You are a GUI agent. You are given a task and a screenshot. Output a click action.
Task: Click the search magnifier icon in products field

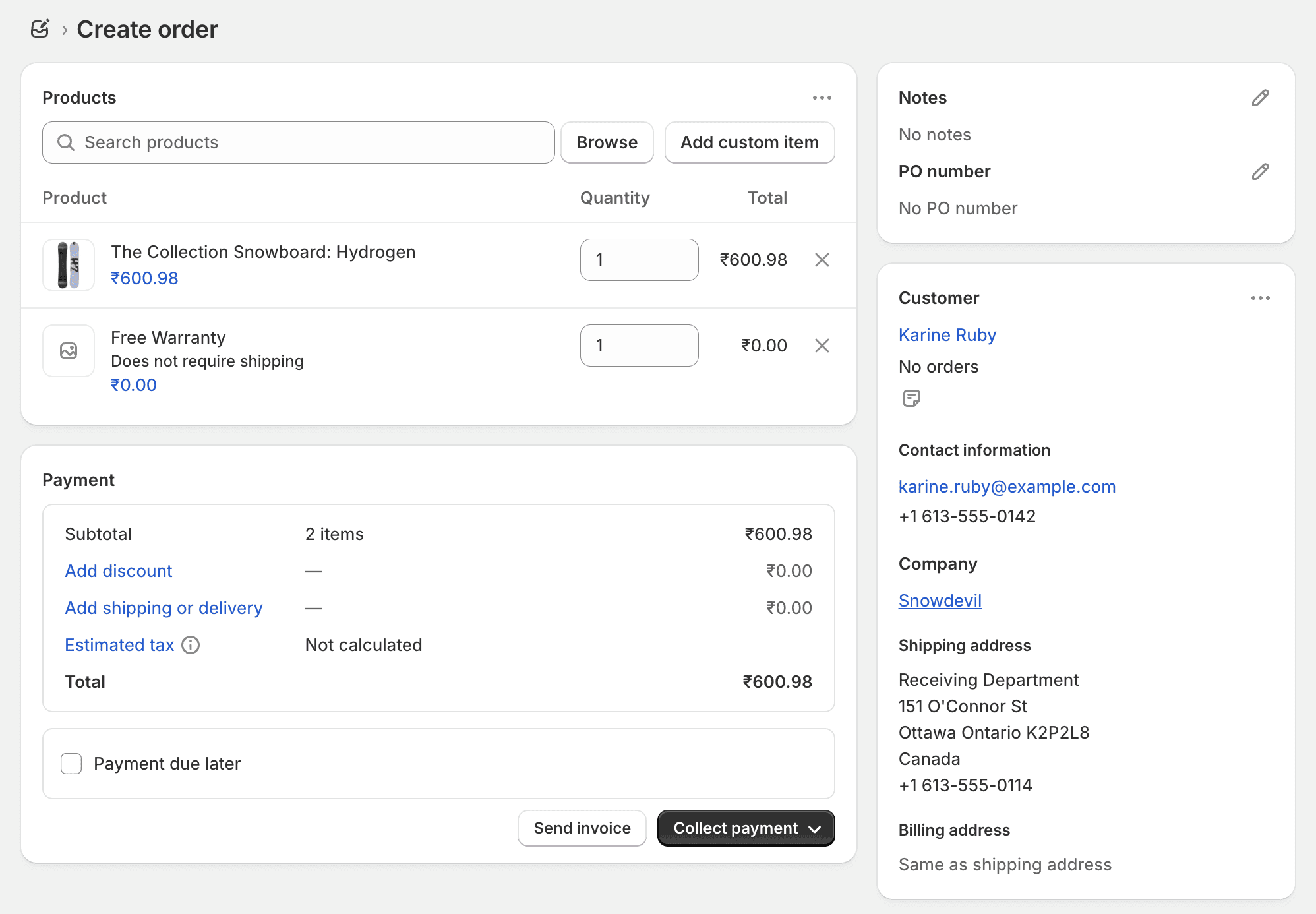click(66, 142)
